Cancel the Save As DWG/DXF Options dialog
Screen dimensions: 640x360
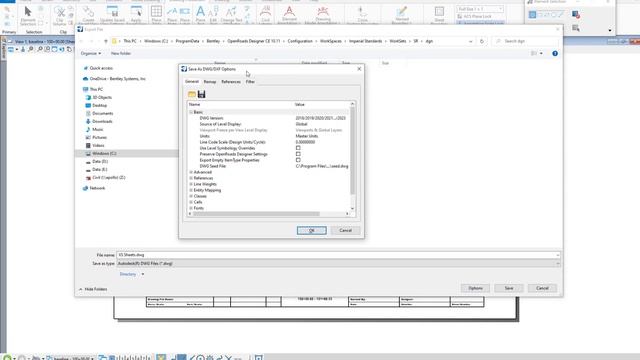pyautogui.click(x=345, y=231)
